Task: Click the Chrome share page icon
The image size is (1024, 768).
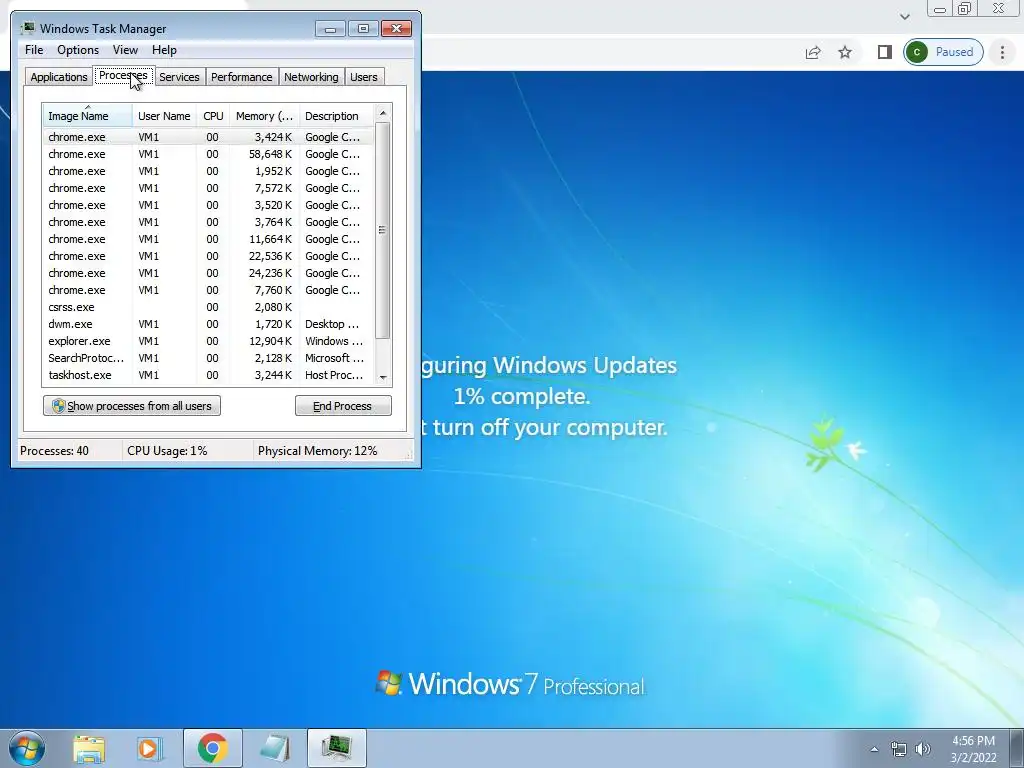Action: (x=813, y=52)
